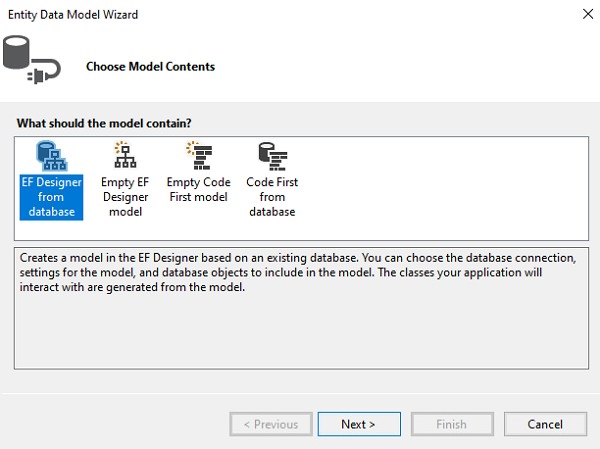
Task: Click the greyed-out Finish button
Action: coord(452,424)
